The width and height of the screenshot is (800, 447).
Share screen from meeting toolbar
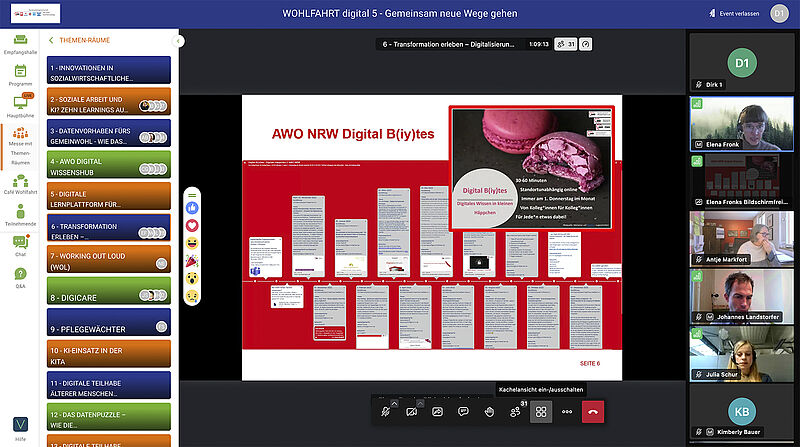pos(437,411)
